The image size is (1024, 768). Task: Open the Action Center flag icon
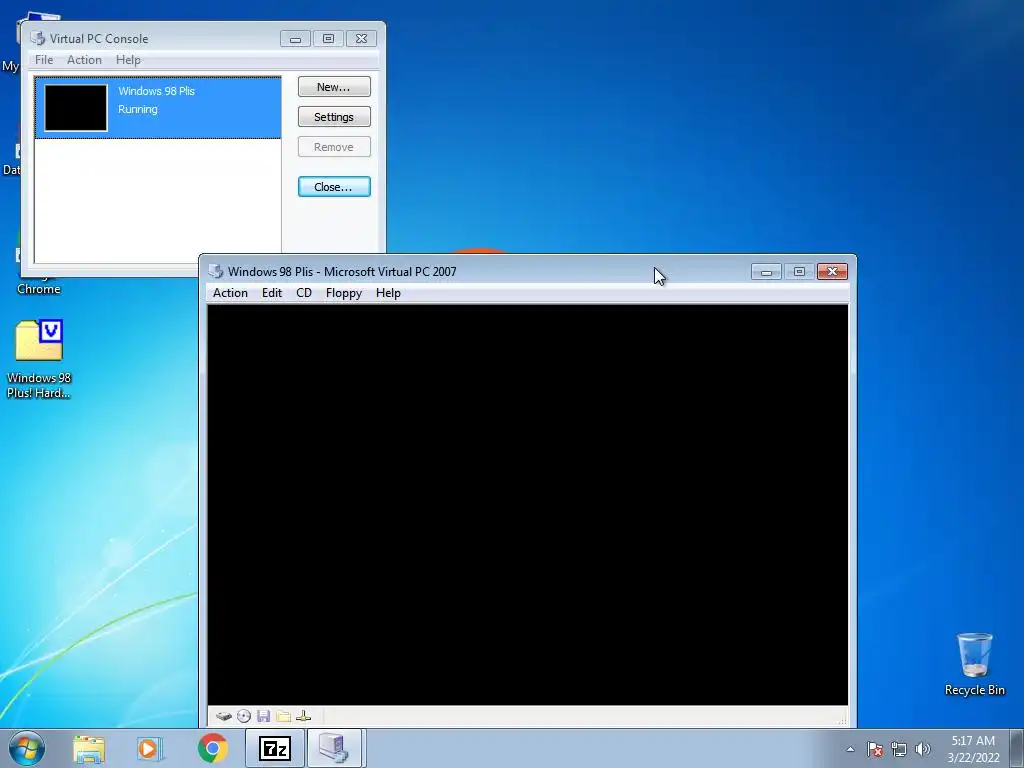pyautogui.click(x=875, y=749)
